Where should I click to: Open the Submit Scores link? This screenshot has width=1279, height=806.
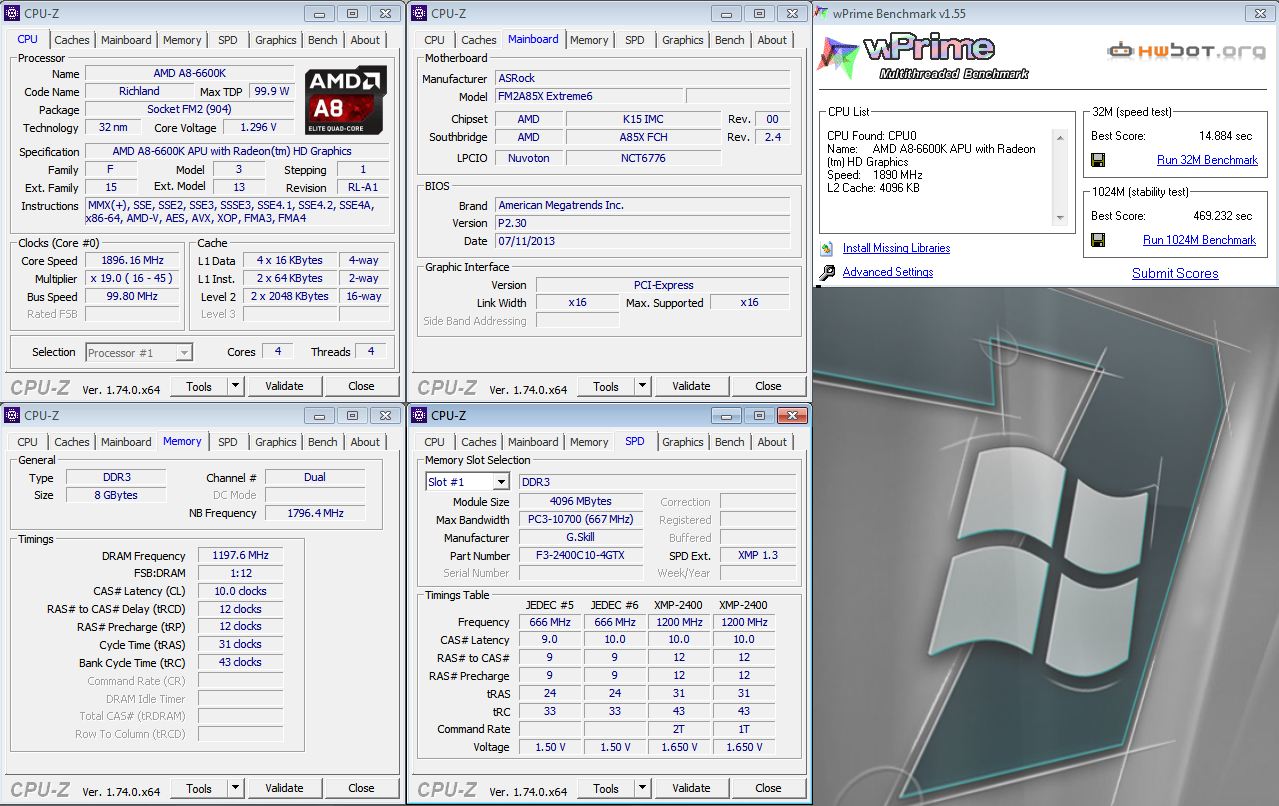click(x=1175, y=273)
